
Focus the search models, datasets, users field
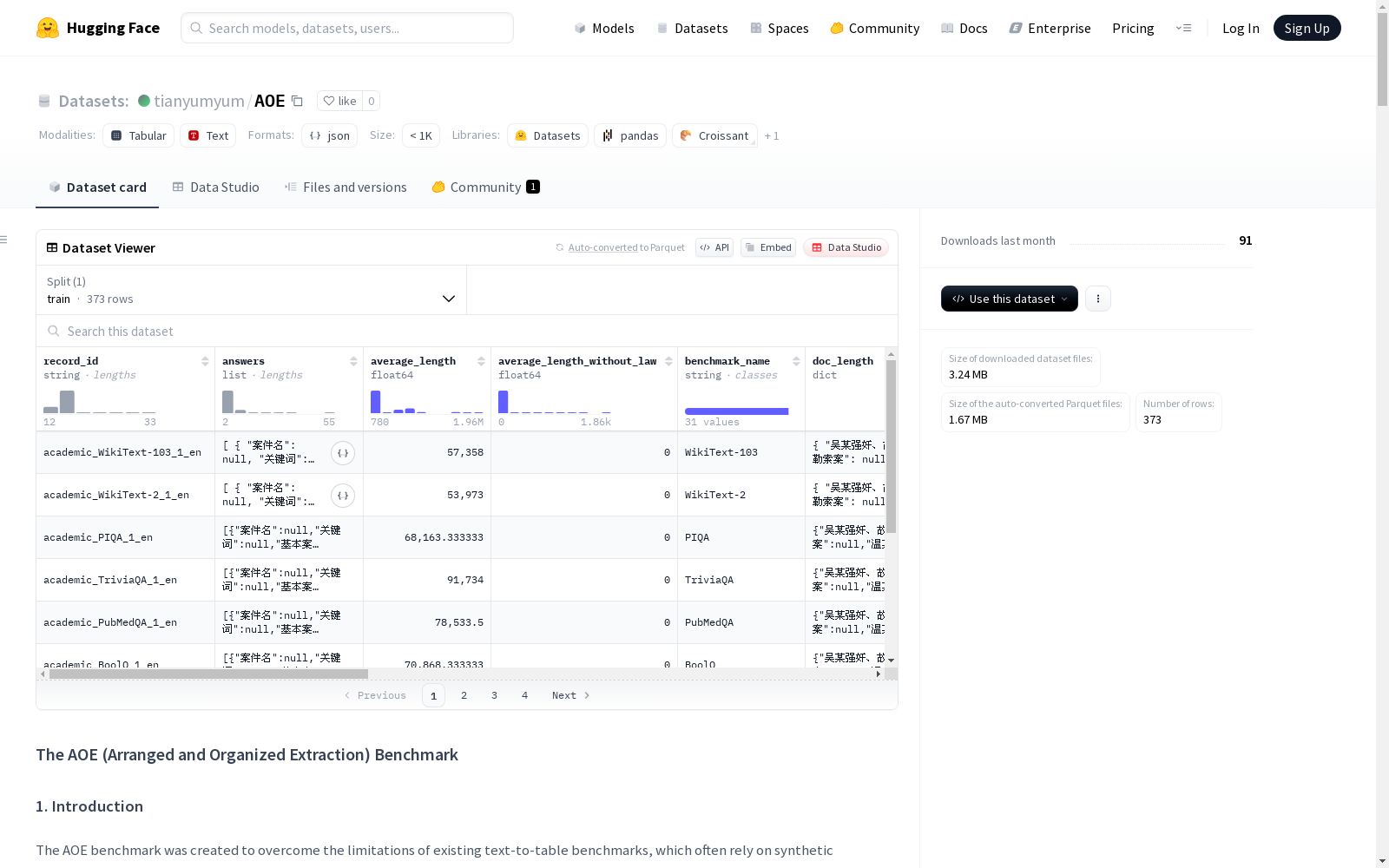click(x=347, y=28)
